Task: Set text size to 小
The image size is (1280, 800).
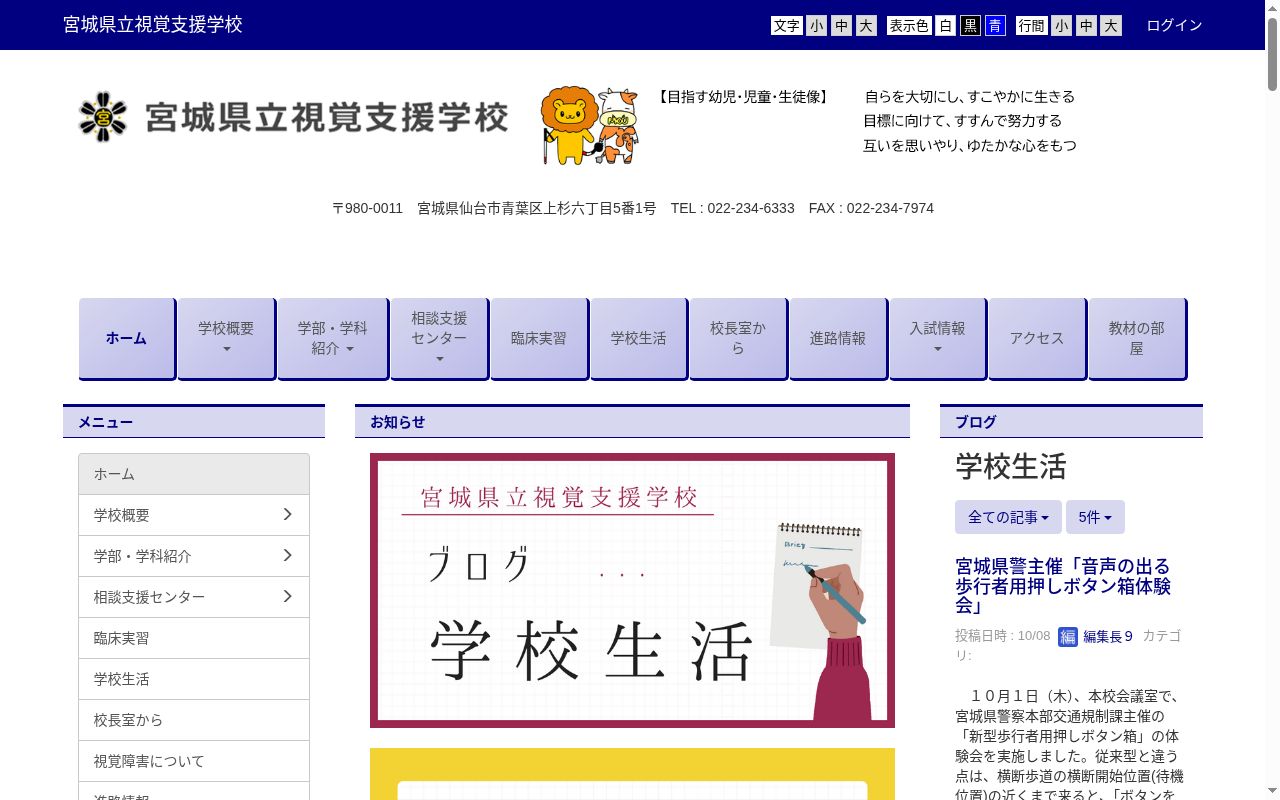Action: (x=817, y=26)
